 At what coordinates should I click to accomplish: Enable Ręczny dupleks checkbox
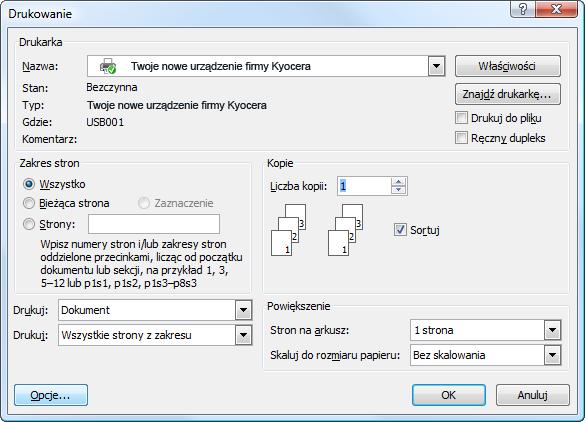tap(461, 138)
